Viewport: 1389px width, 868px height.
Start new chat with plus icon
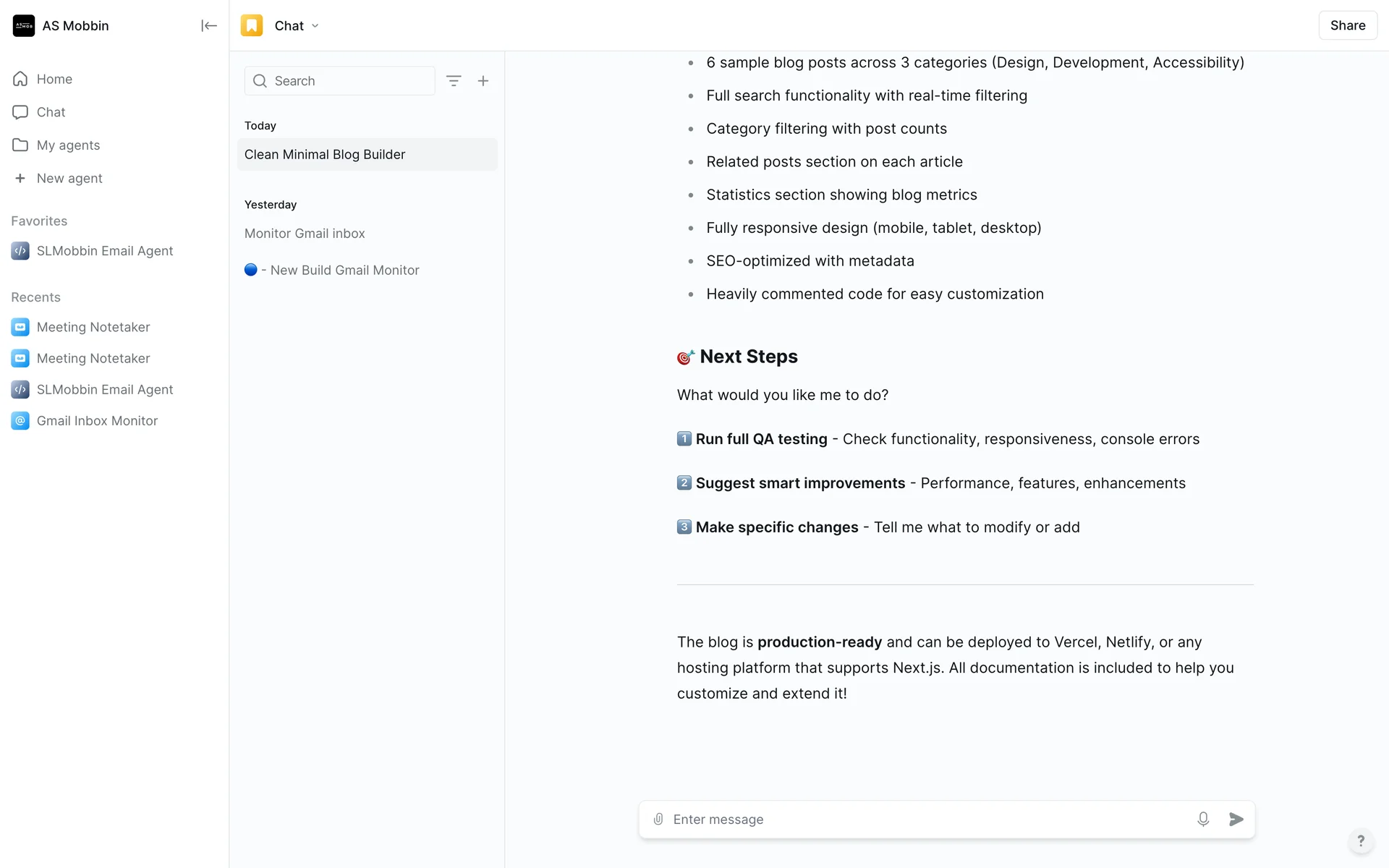483,81
